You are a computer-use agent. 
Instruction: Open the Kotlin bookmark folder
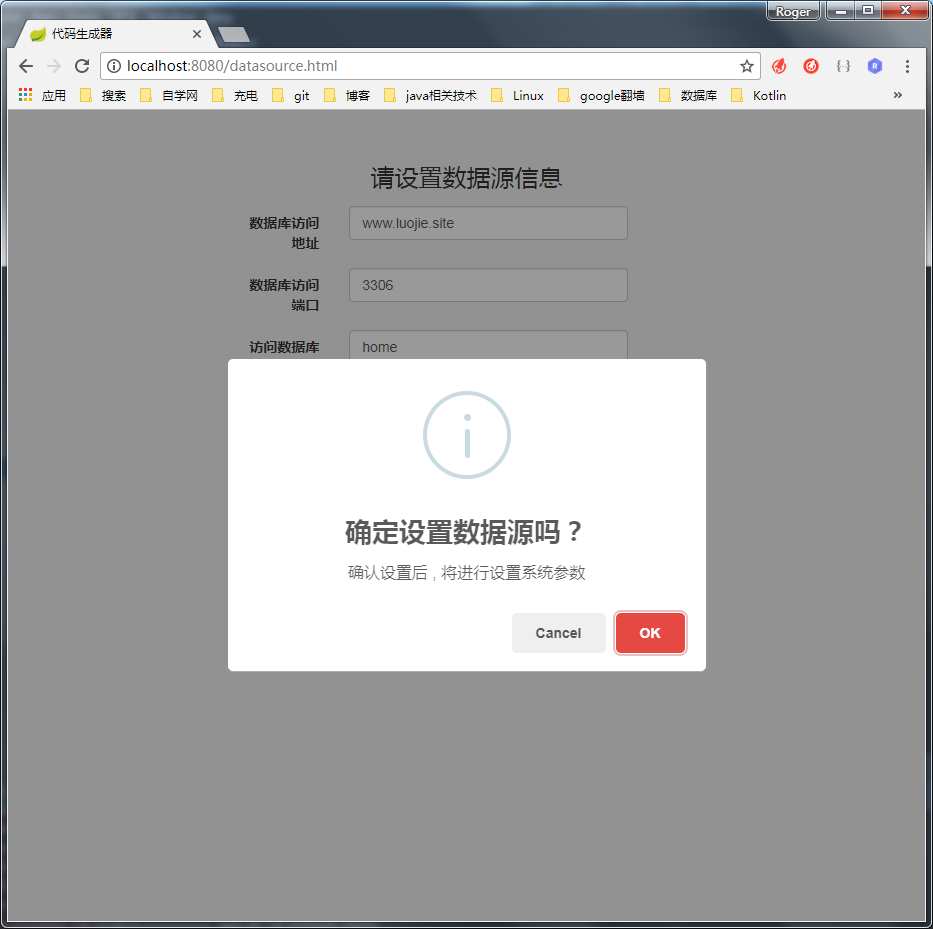[759, 95]
